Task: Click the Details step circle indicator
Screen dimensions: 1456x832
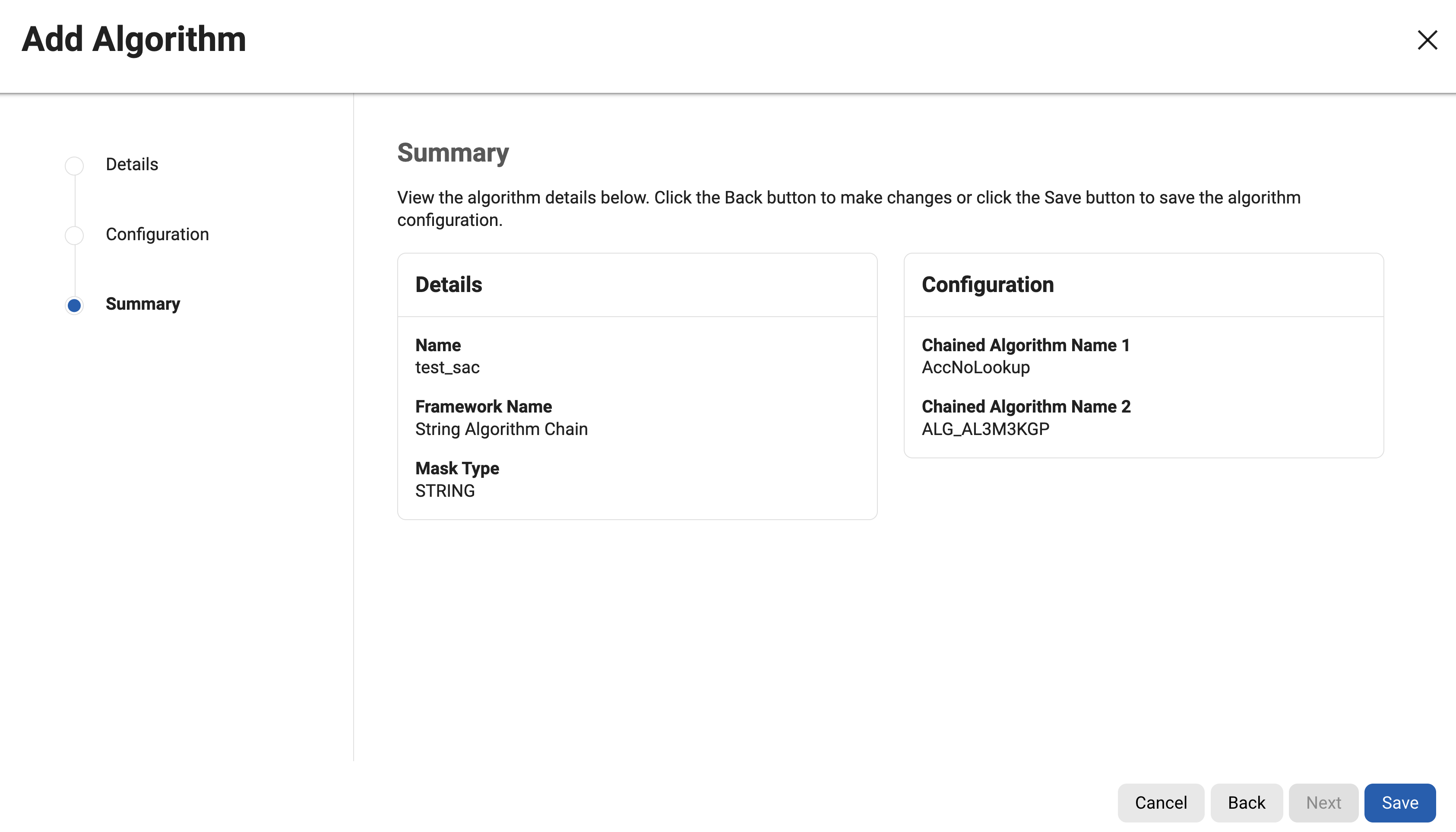Action: coord(74,166)
